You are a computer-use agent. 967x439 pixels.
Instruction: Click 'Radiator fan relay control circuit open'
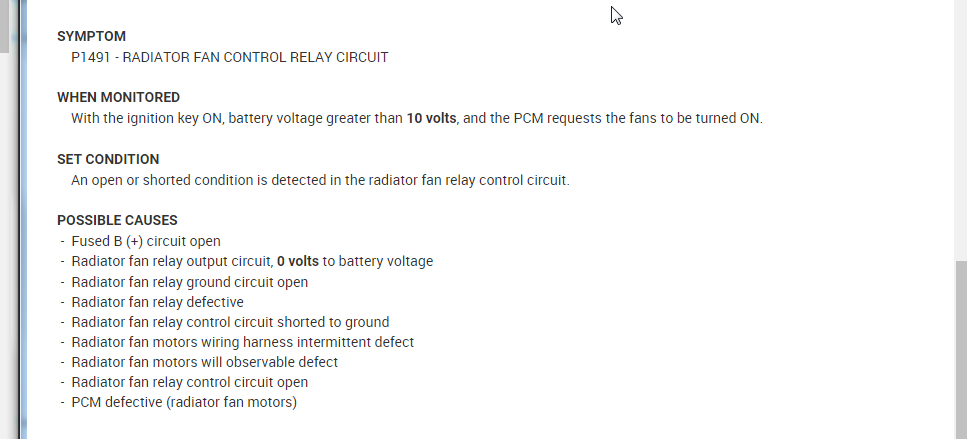coord(189,382)
